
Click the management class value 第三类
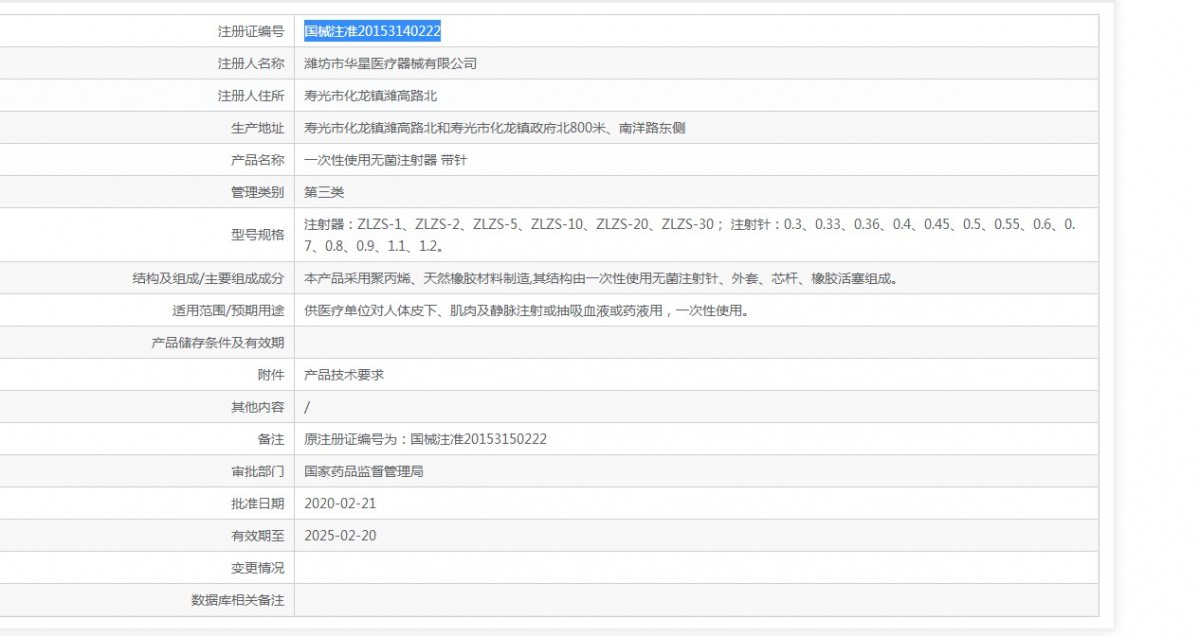click(x=325, y=192)
